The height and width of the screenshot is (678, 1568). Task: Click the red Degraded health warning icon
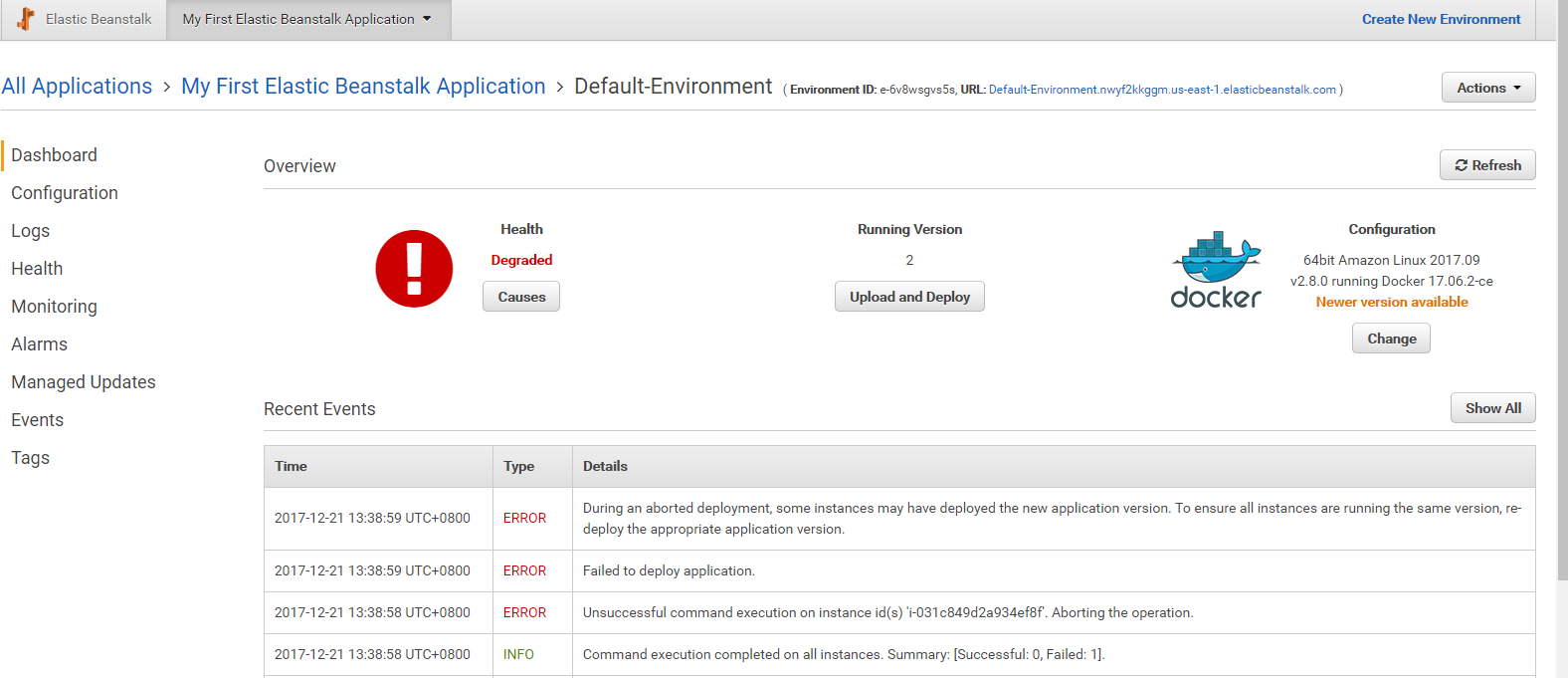tap(414, 269)
